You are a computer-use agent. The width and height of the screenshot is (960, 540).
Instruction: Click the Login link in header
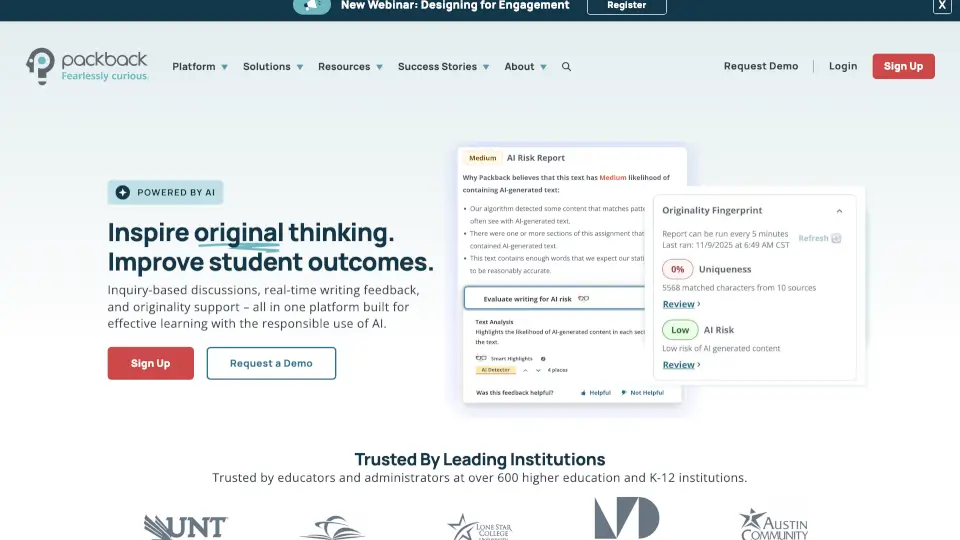843,66
